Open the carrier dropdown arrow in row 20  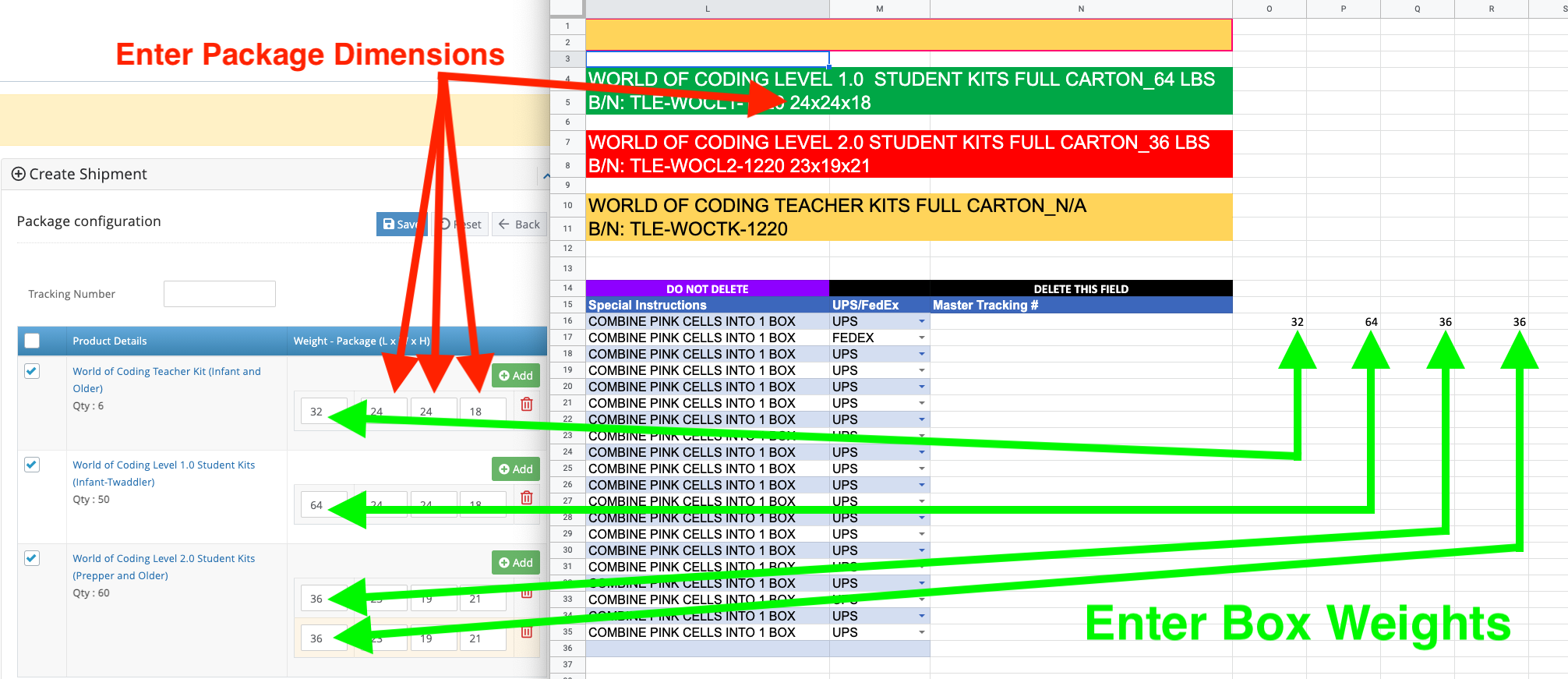(x=922, y=387)
